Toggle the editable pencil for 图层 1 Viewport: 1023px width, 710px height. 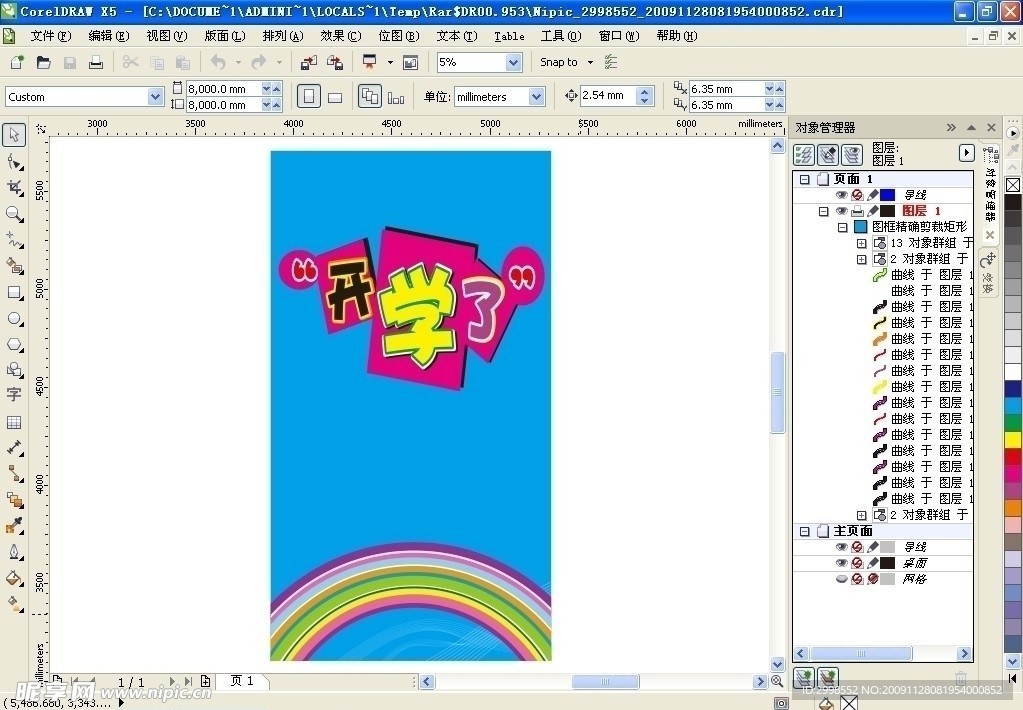click(x=872, y=211)
